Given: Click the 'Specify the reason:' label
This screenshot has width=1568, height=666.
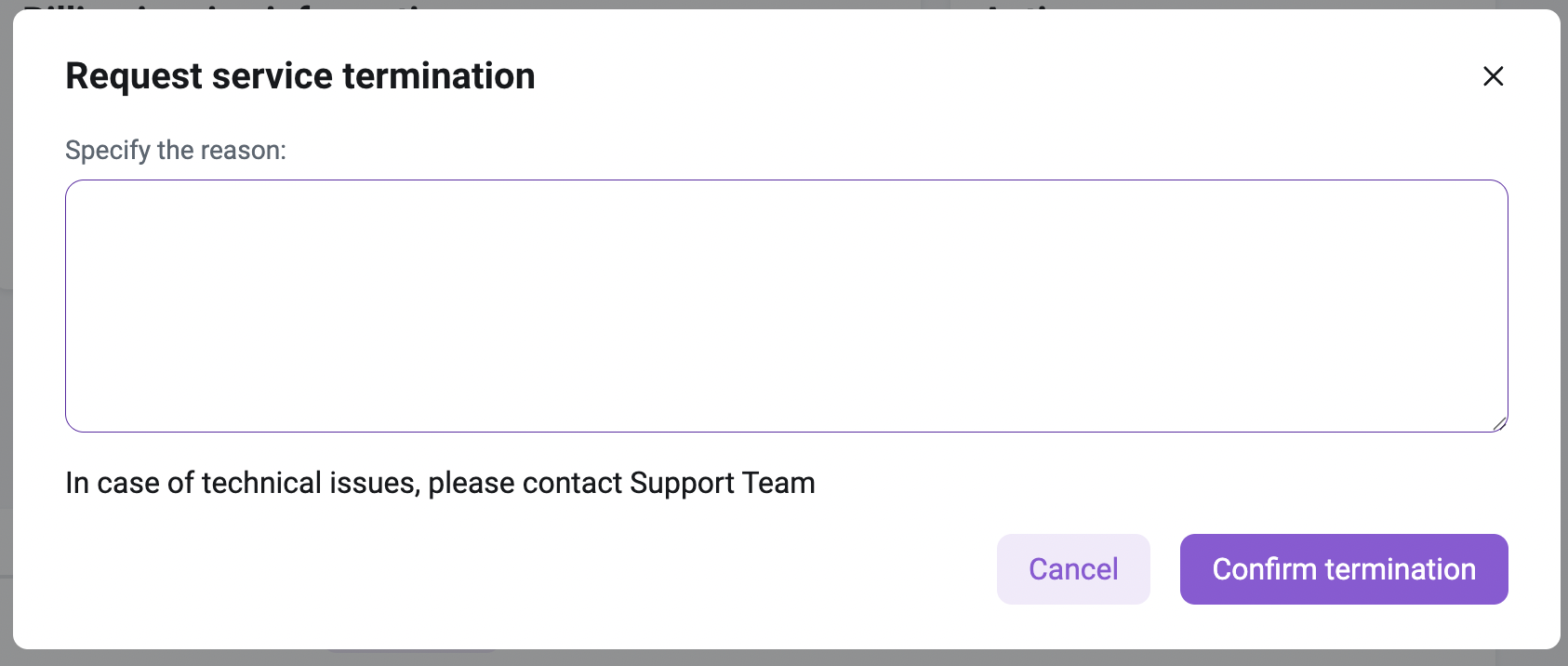Looking at the screenshot, I should pyautogui.click(x=176, y=150).
